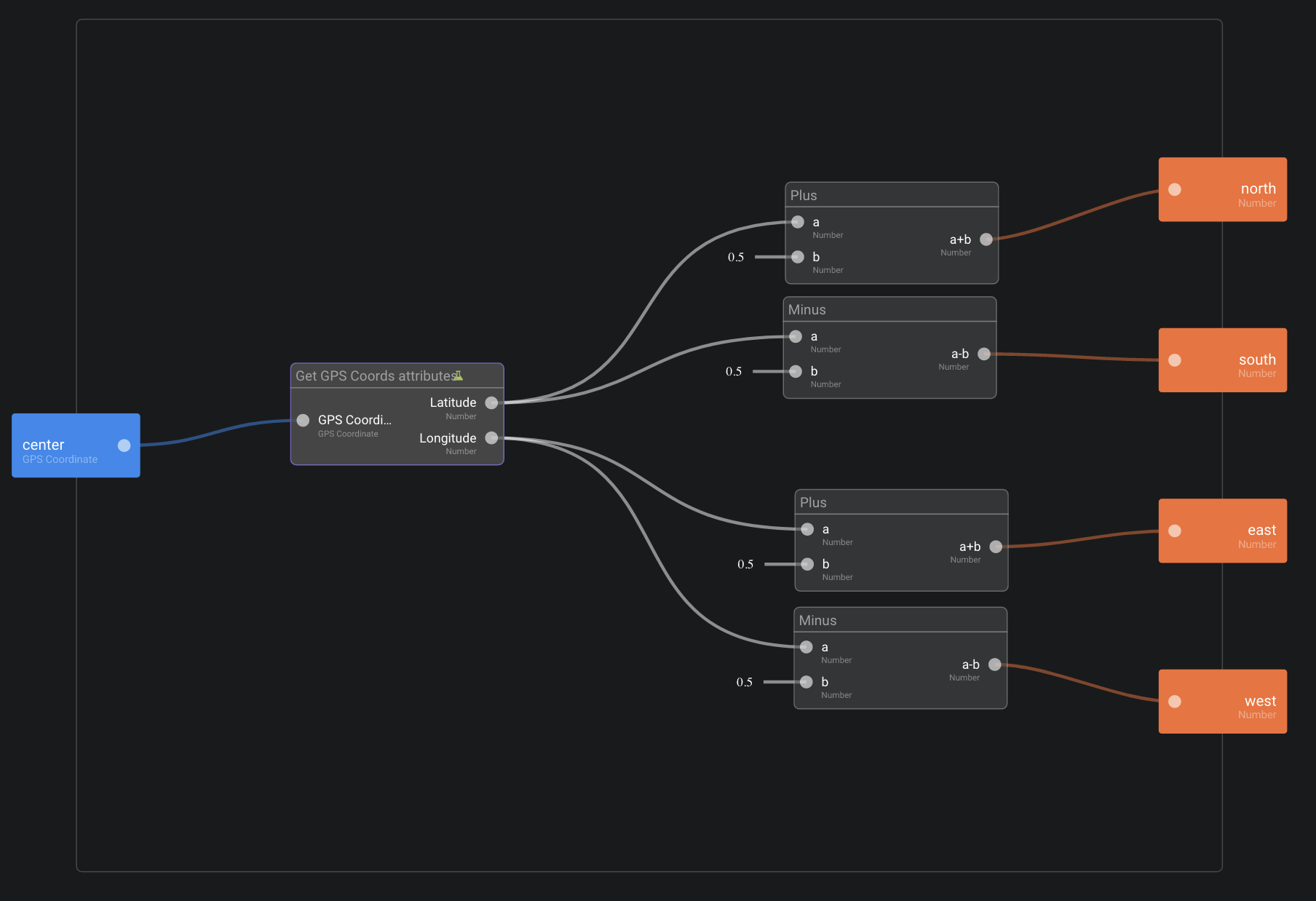Click the Latitude output port
The height and width of the screenshot is (901, 1316).
tap(491, 403)
